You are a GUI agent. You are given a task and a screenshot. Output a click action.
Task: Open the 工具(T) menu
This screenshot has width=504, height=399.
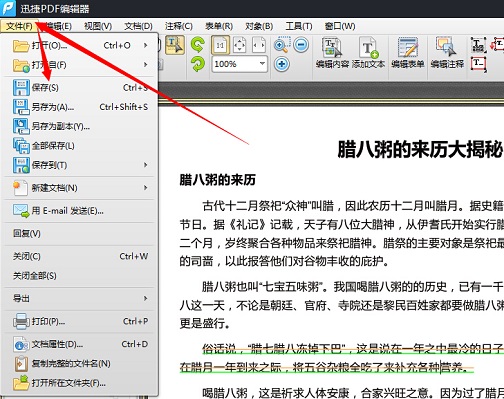(299, 26)
